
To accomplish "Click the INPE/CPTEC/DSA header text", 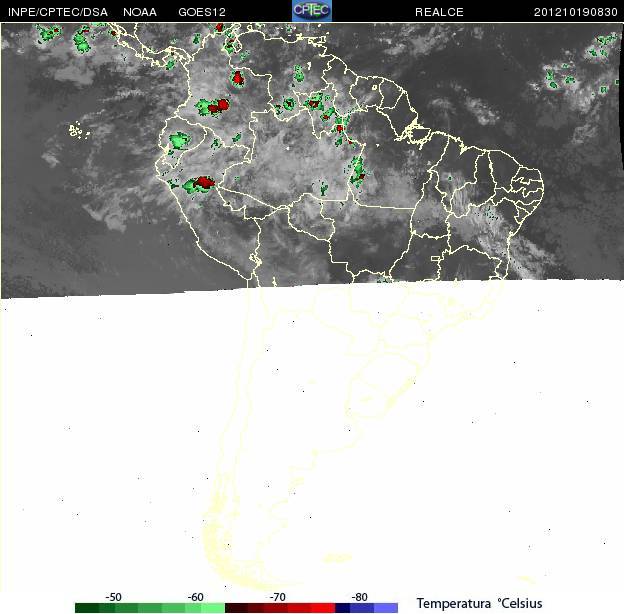I will [x=58, y=12].
